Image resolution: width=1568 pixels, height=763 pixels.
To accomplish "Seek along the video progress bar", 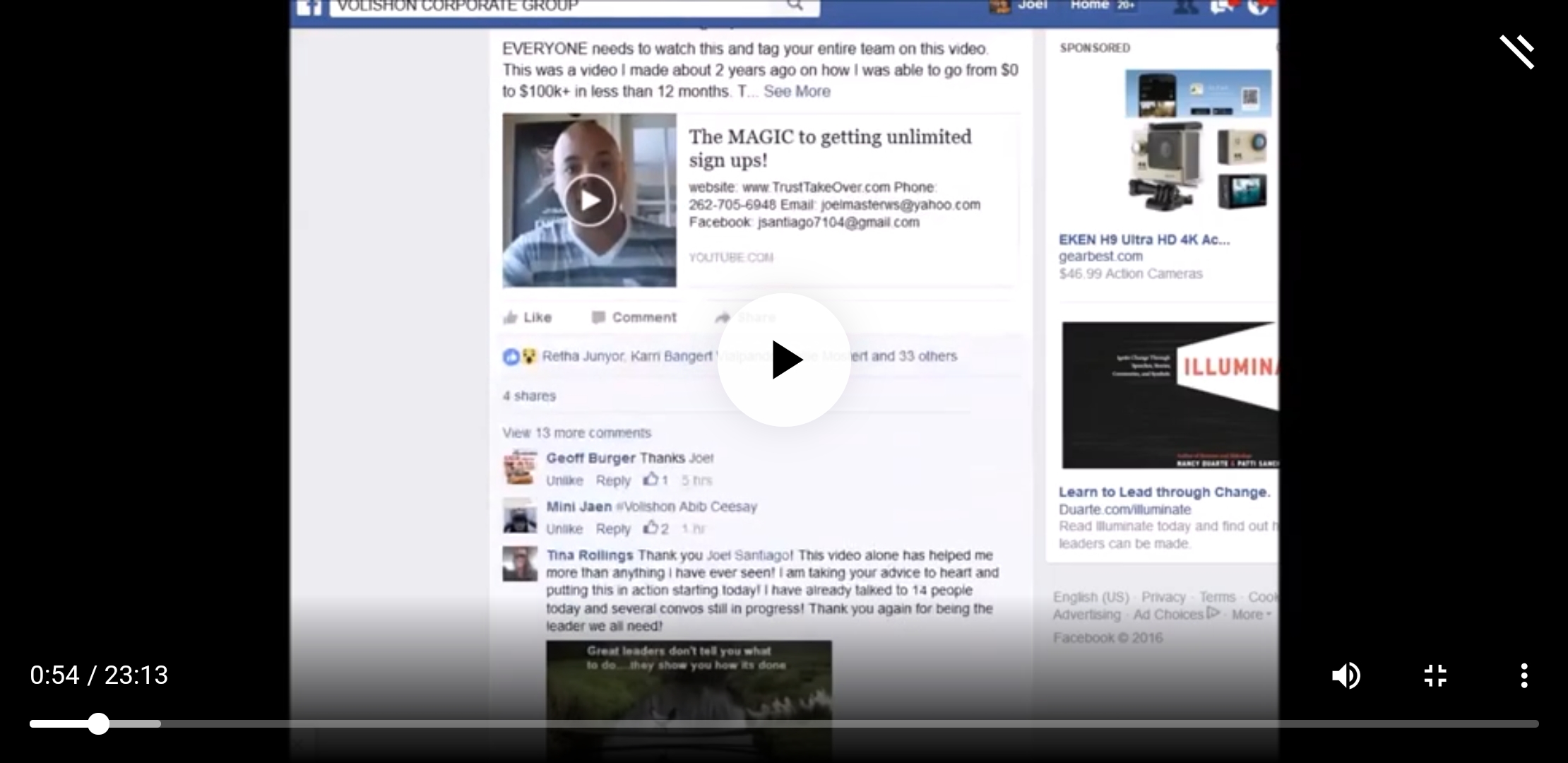I will point(784,724).
